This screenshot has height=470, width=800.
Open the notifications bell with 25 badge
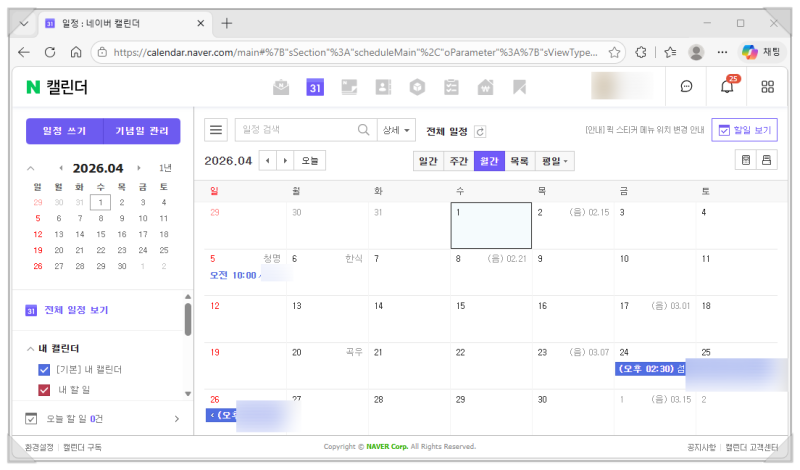coord(728,86)
